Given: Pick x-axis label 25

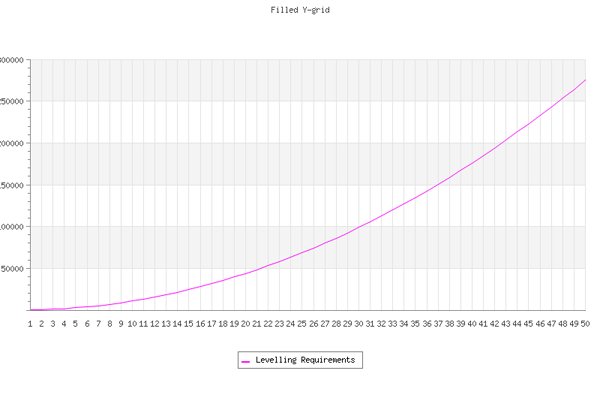Looking at the screenshot, I should coord(302,324).
